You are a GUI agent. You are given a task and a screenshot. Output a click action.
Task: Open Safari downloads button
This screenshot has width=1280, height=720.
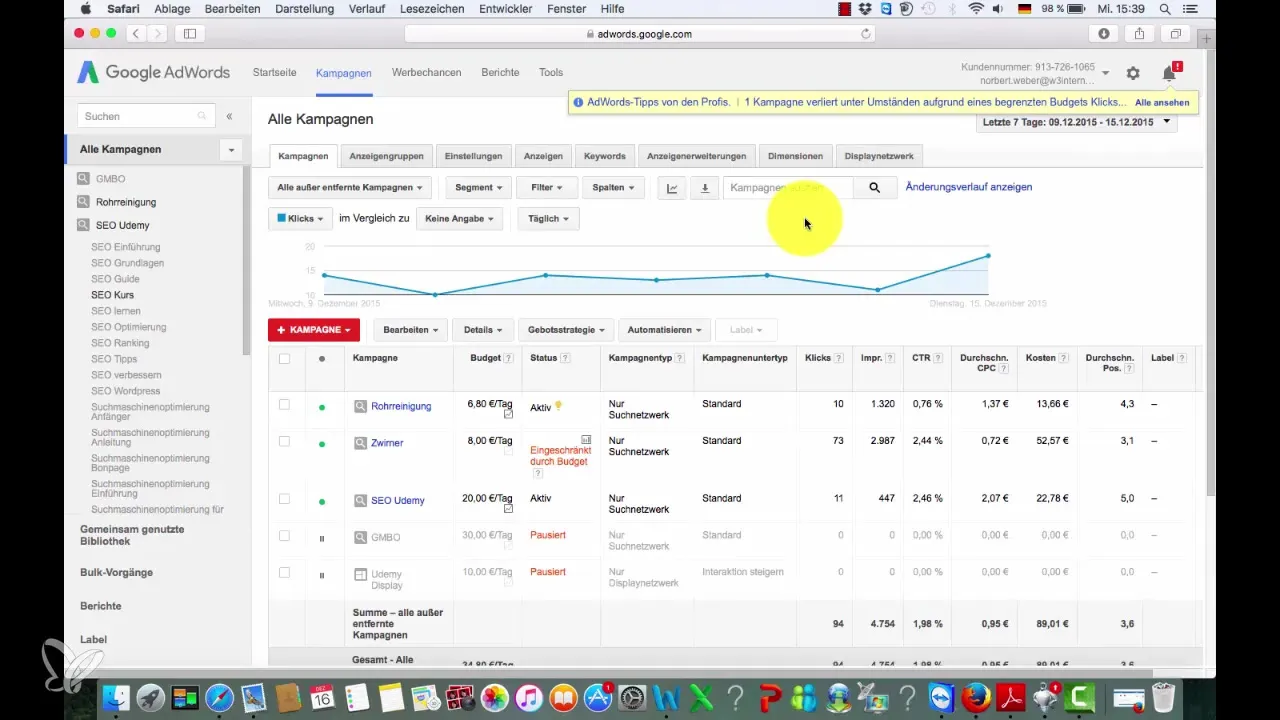pyautogui.click(x=1105, y=33)
